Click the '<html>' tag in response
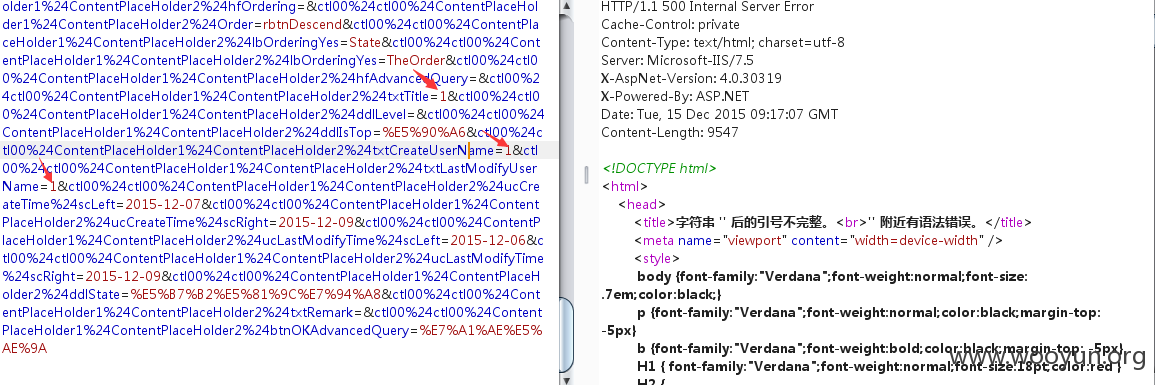 point(625,187)
